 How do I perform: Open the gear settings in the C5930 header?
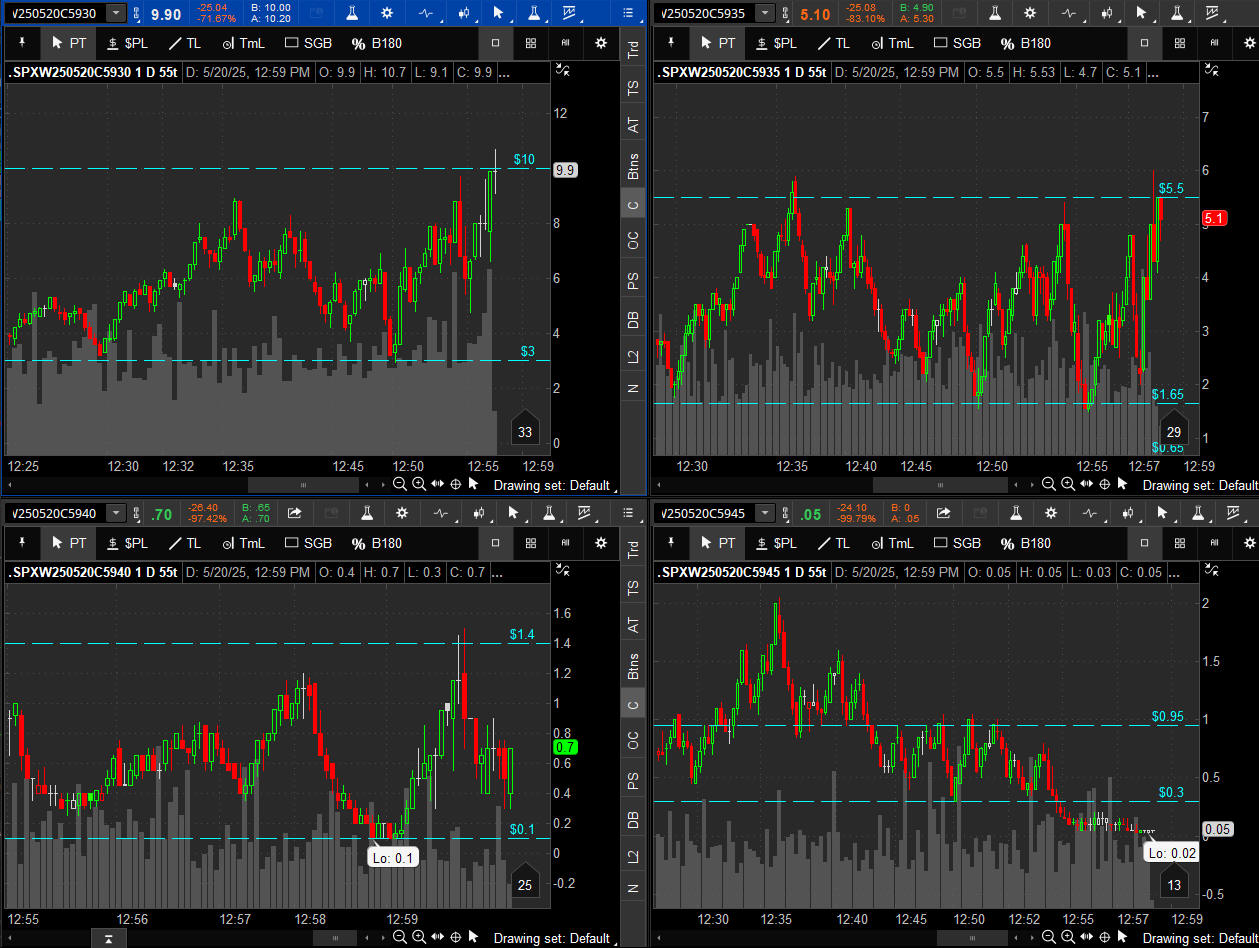coord(389,13)
